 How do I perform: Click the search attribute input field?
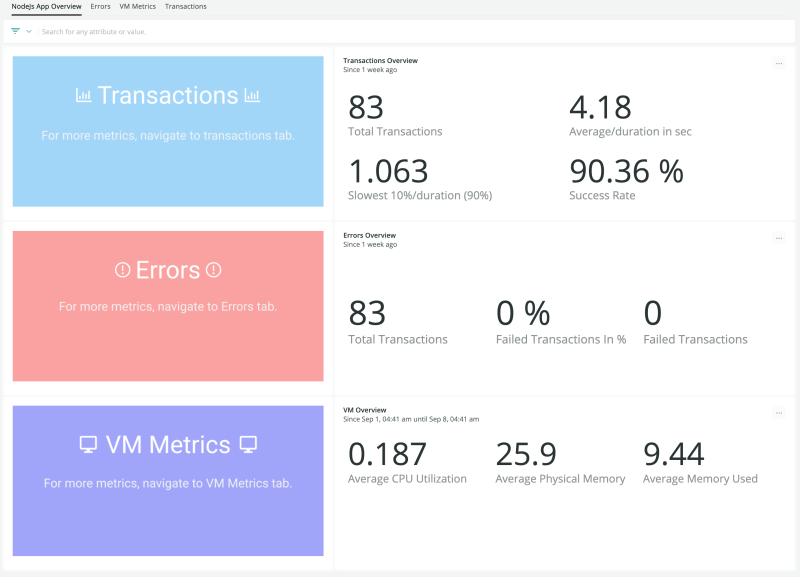coord(150,31)
